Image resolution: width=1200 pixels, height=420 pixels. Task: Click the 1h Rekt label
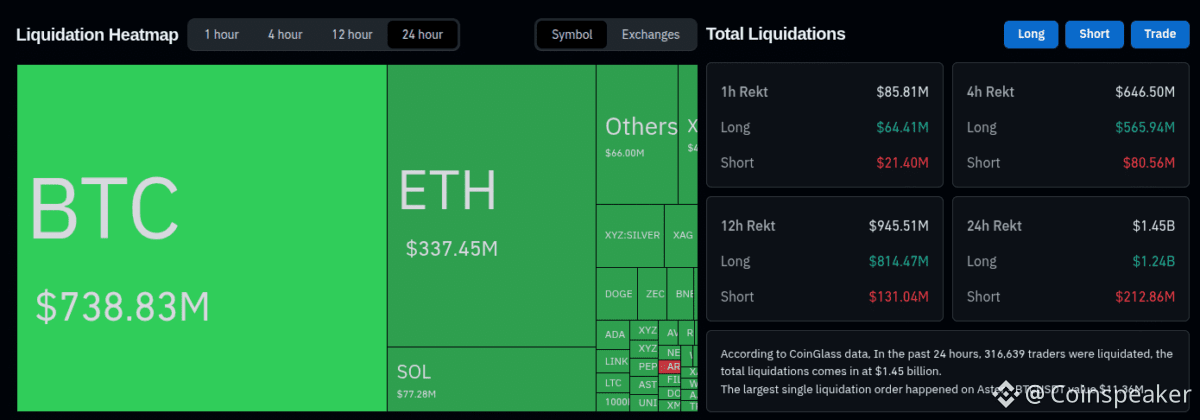[x=744, y=92]
